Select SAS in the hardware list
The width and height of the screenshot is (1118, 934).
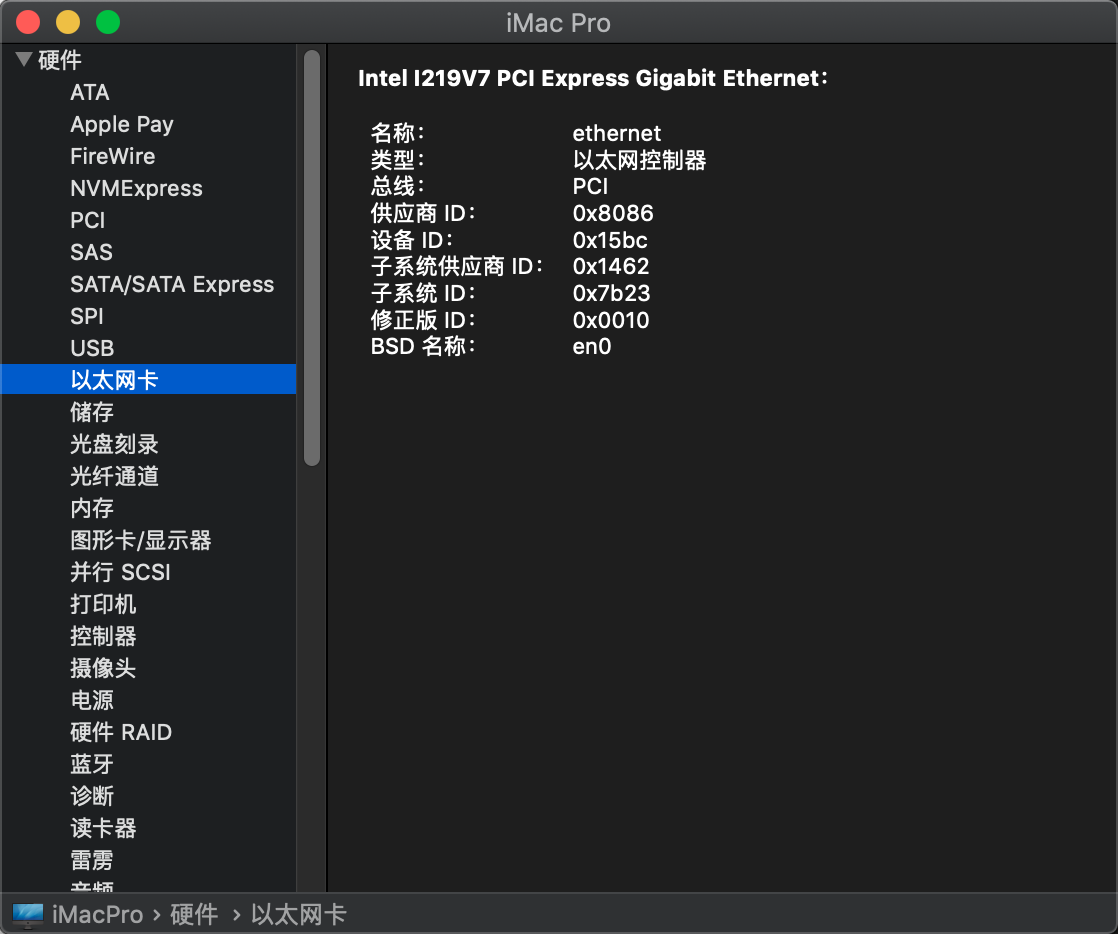pos(91,252)
